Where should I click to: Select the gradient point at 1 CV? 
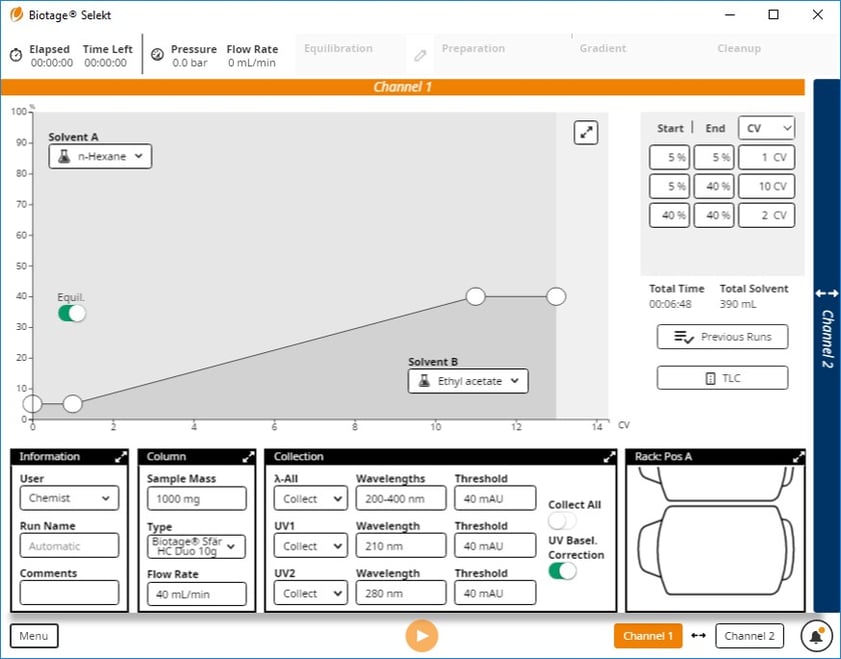tap(72, 404)
